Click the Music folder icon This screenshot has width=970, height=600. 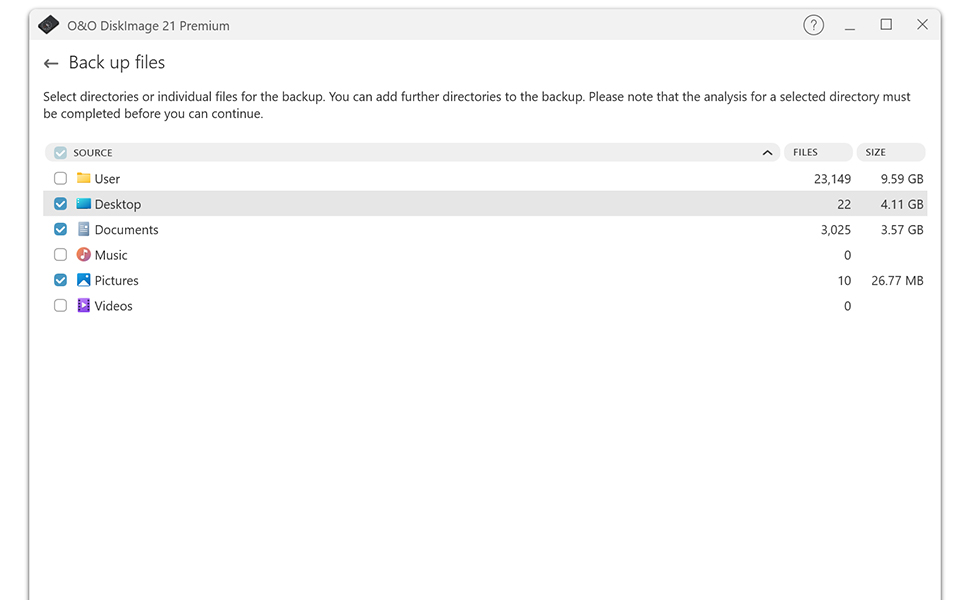click(84, 255)
